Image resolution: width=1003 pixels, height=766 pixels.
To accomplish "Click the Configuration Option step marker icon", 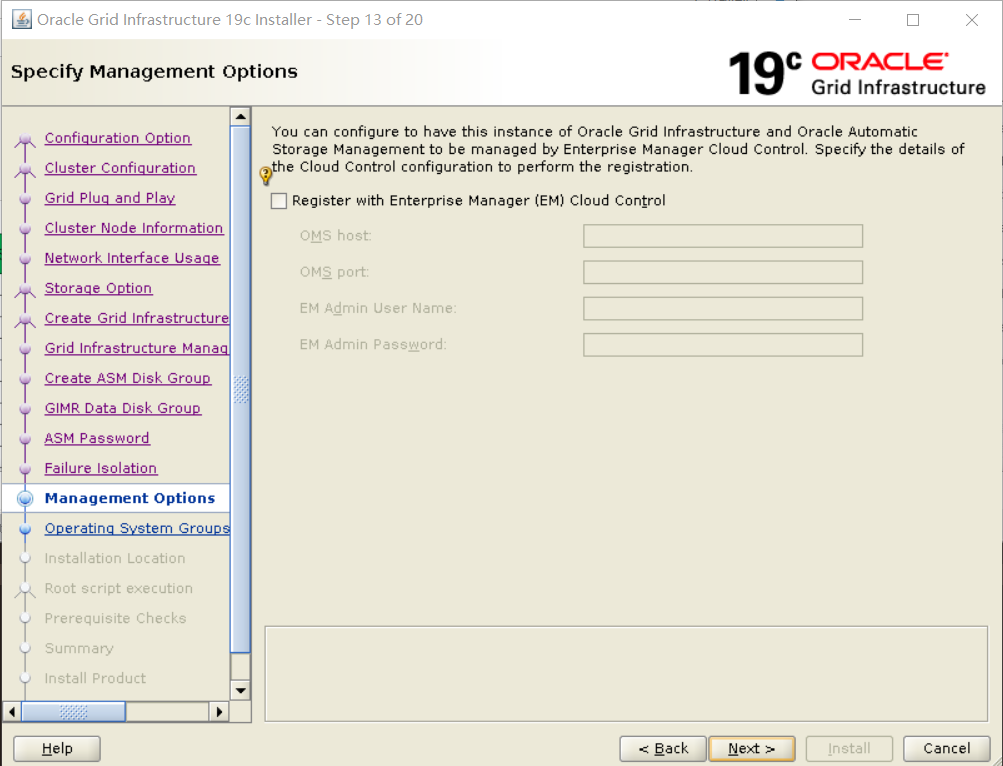I will (x=25, y=139).
